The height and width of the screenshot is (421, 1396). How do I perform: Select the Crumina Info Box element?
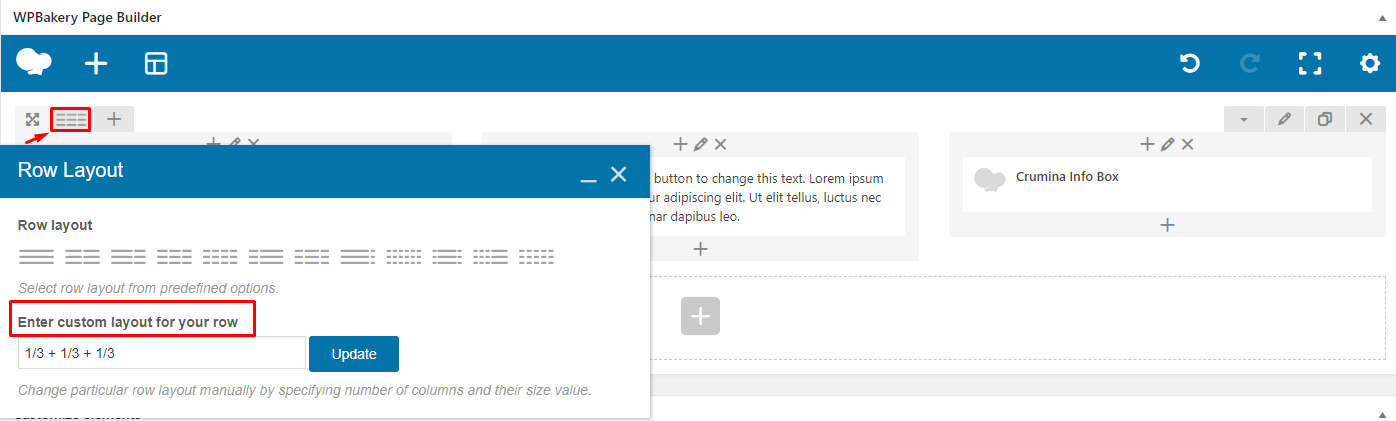click(1166, 183)
